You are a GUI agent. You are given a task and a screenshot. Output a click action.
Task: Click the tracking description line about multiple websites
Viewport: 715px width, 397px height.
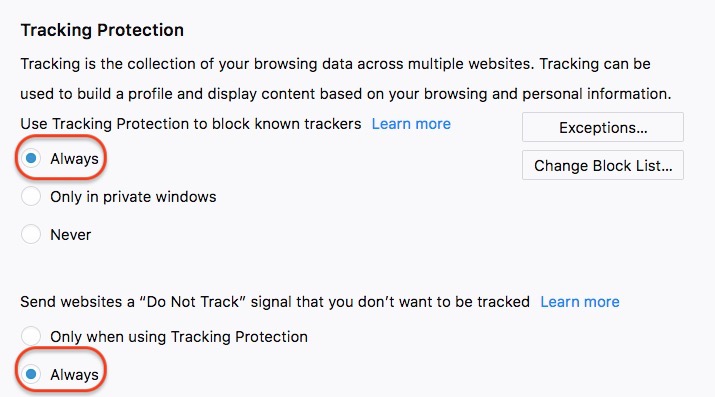click(x=335, y=64)
